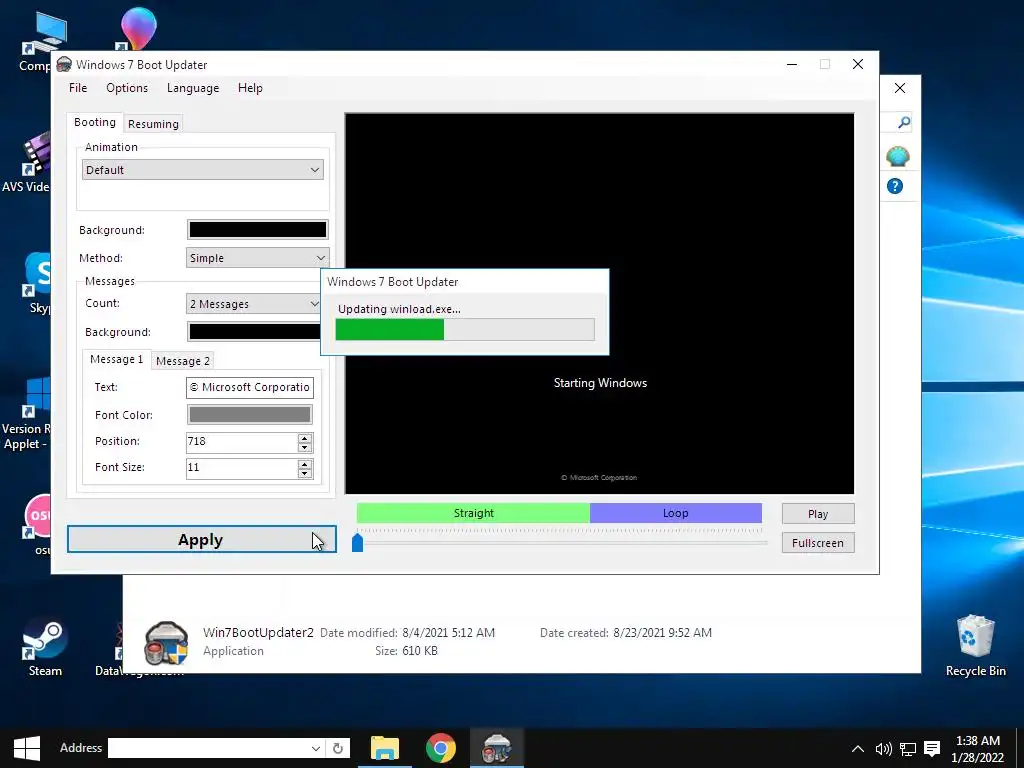This screenshot has height=768, width=1024.
Task: Click the Explorer help question mark icon
Action: coord(895,186)
